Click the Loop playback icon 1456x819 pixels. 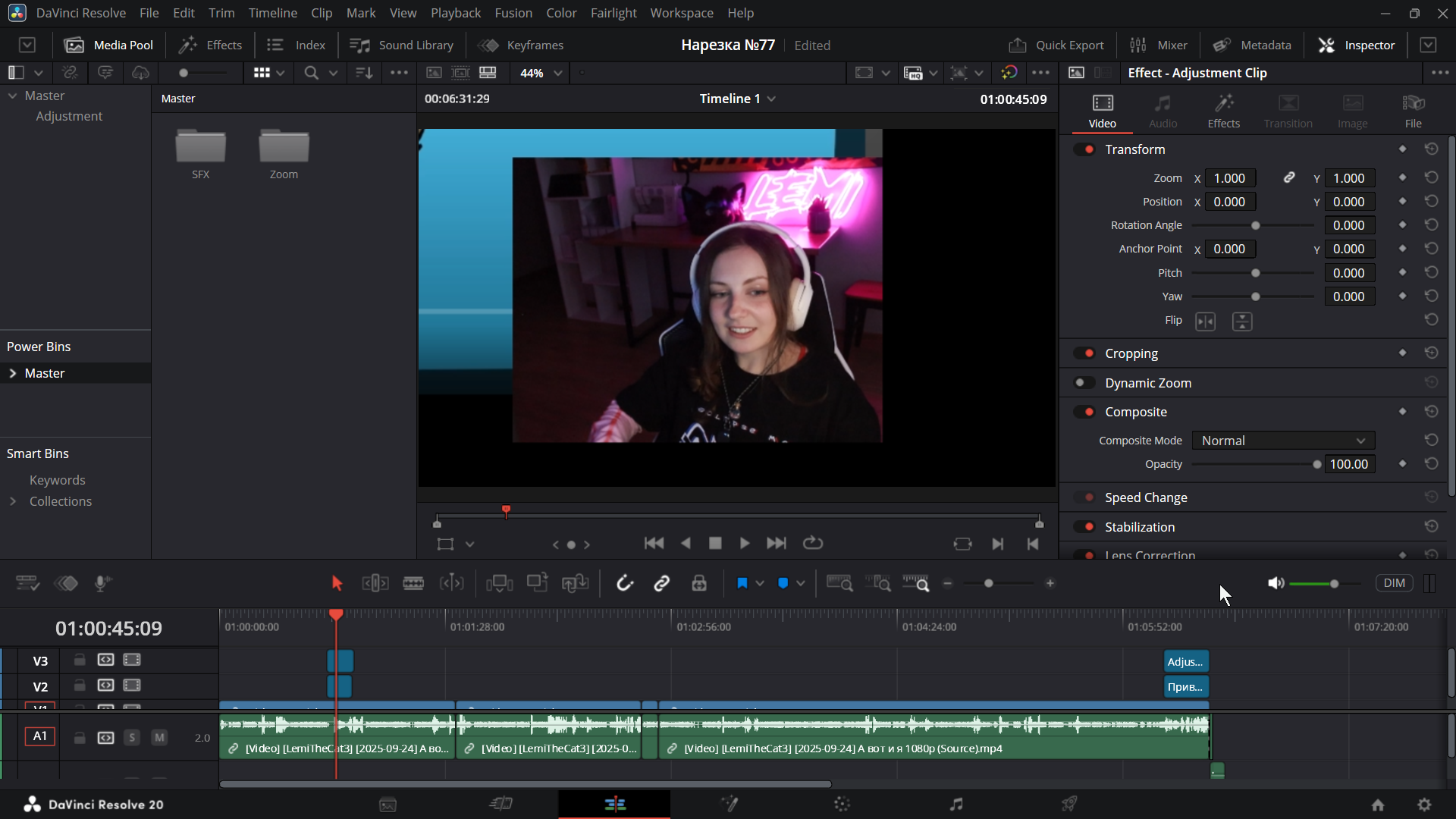(x=813, y=543)
